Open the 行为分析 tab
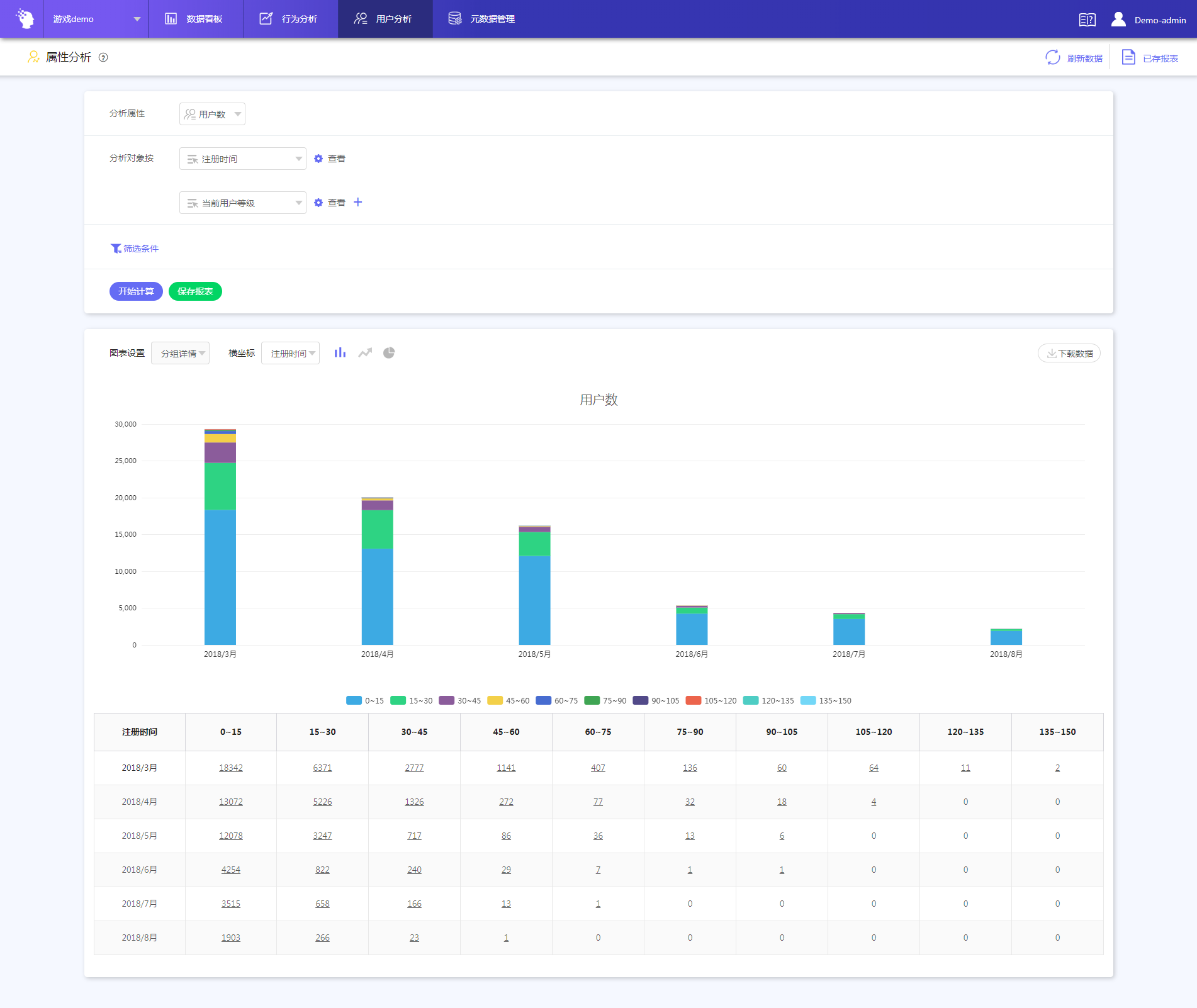 (x=290, y=19)
